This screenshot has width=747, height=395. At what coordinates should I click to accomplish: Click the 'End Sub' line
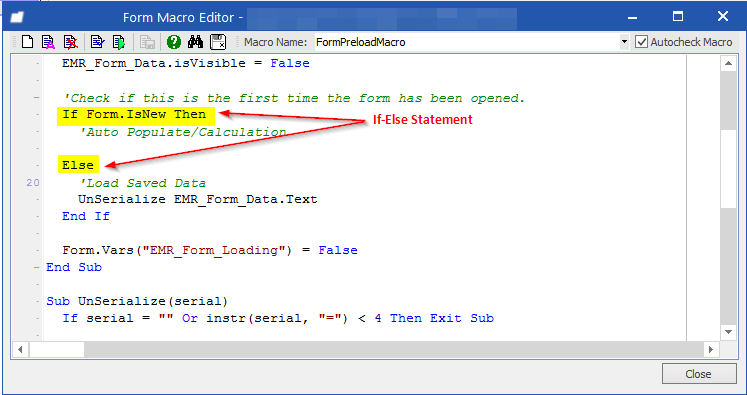74,267
